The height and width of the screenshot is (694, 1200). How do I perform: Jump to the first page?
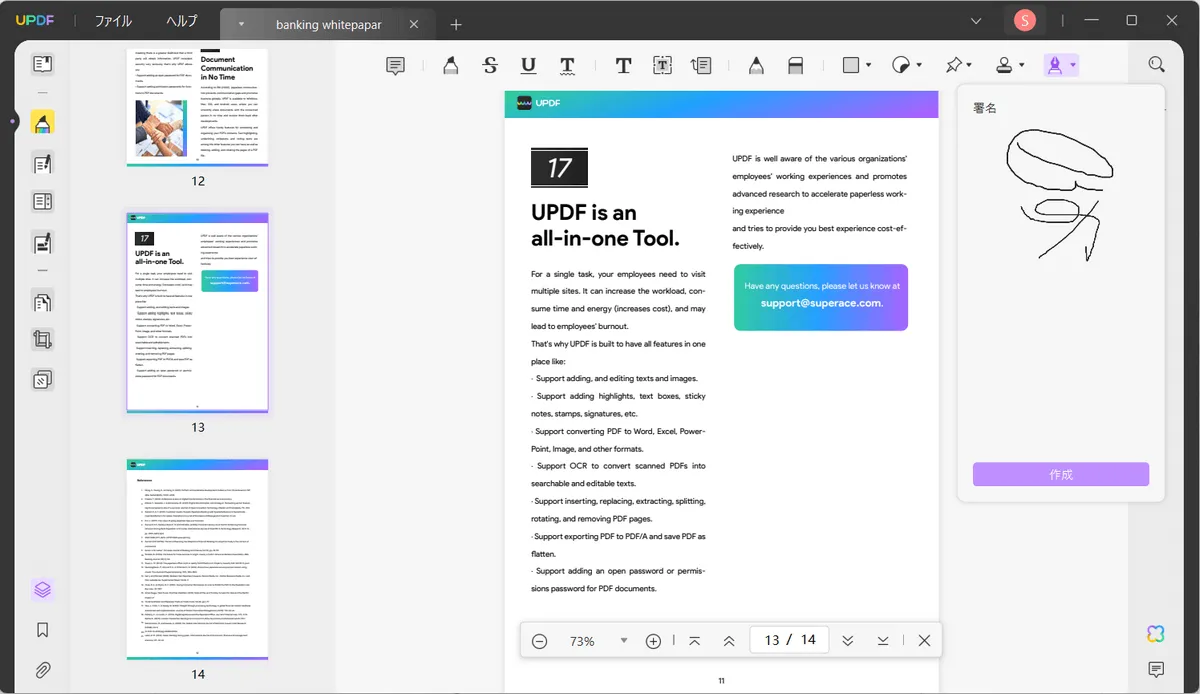point(694,641)
